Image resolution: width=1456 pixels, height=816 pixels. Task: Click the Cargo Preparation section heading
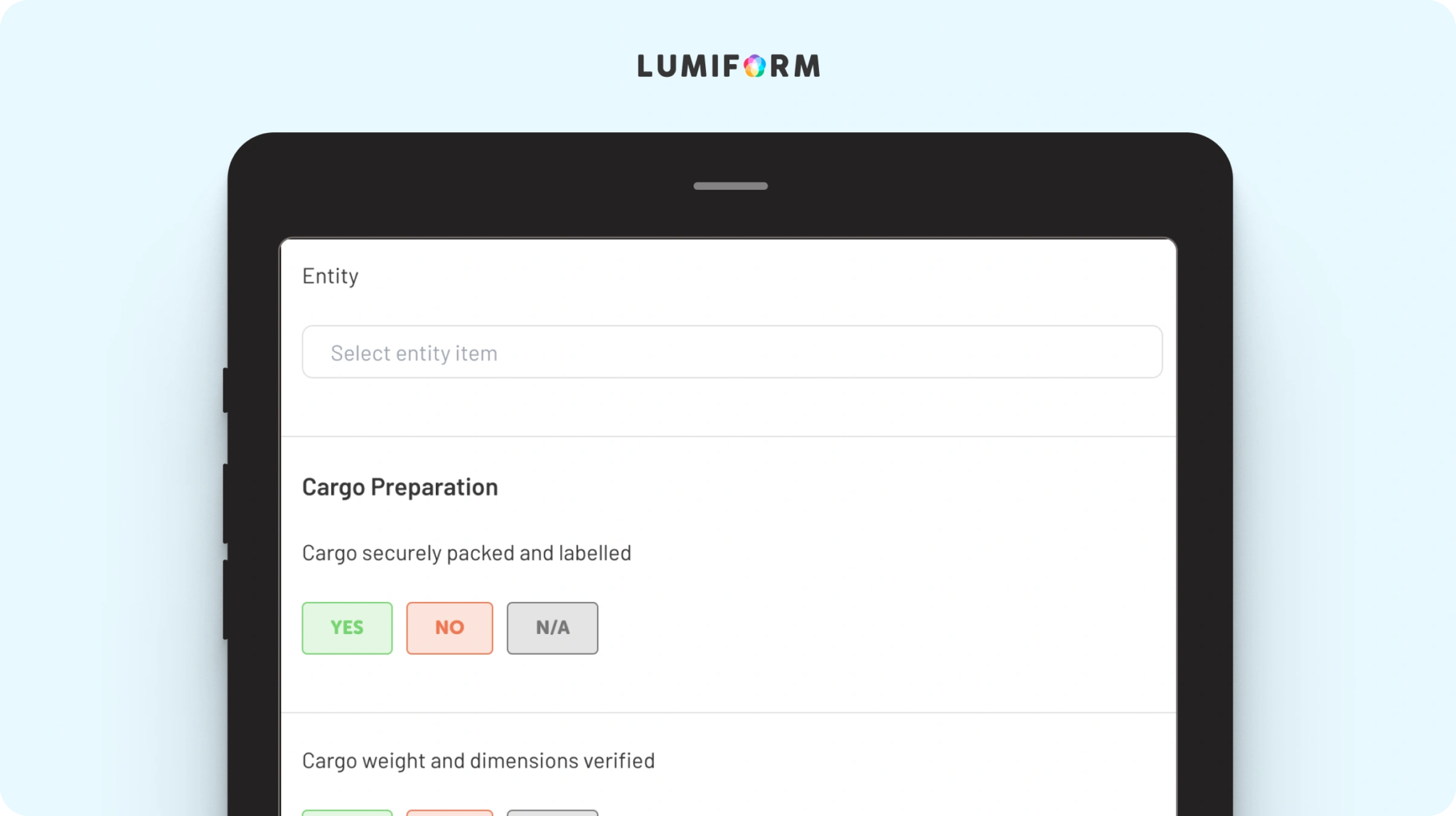tap(400, 487)
